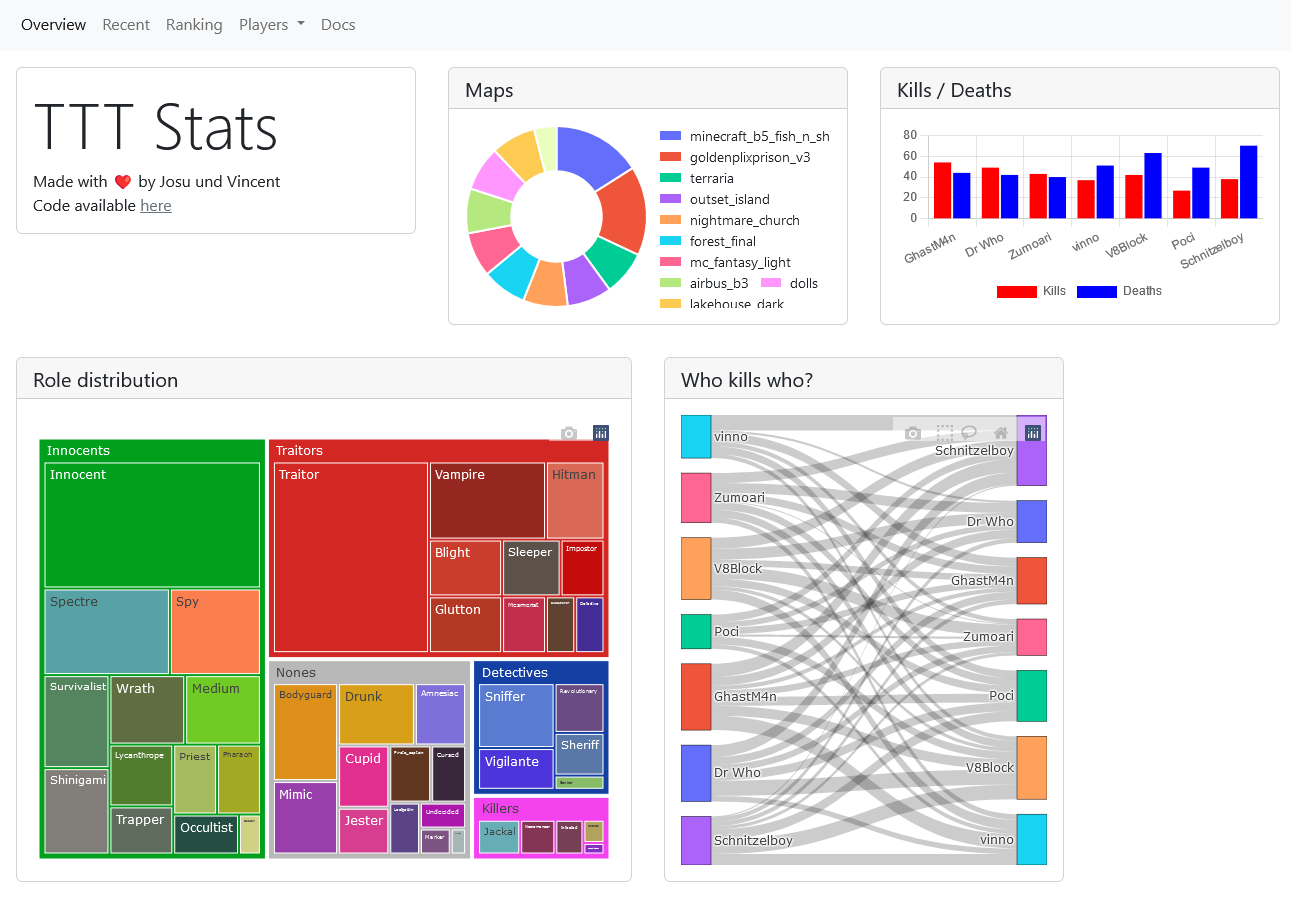Click yellow lakehouse_dark legend swatch
Viewport: 1291px width, 910px height.
(x=670, y=304)
